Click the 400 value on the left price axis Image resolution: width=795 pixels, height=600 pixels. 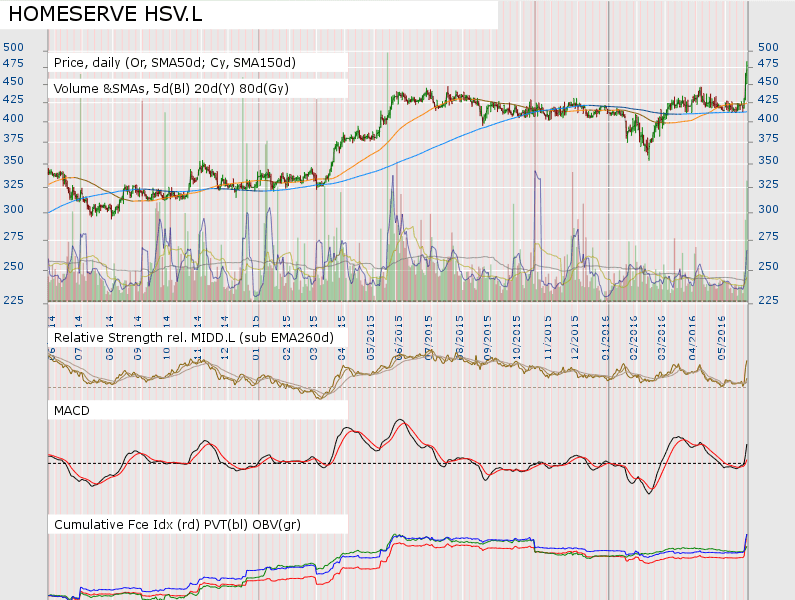14,118
